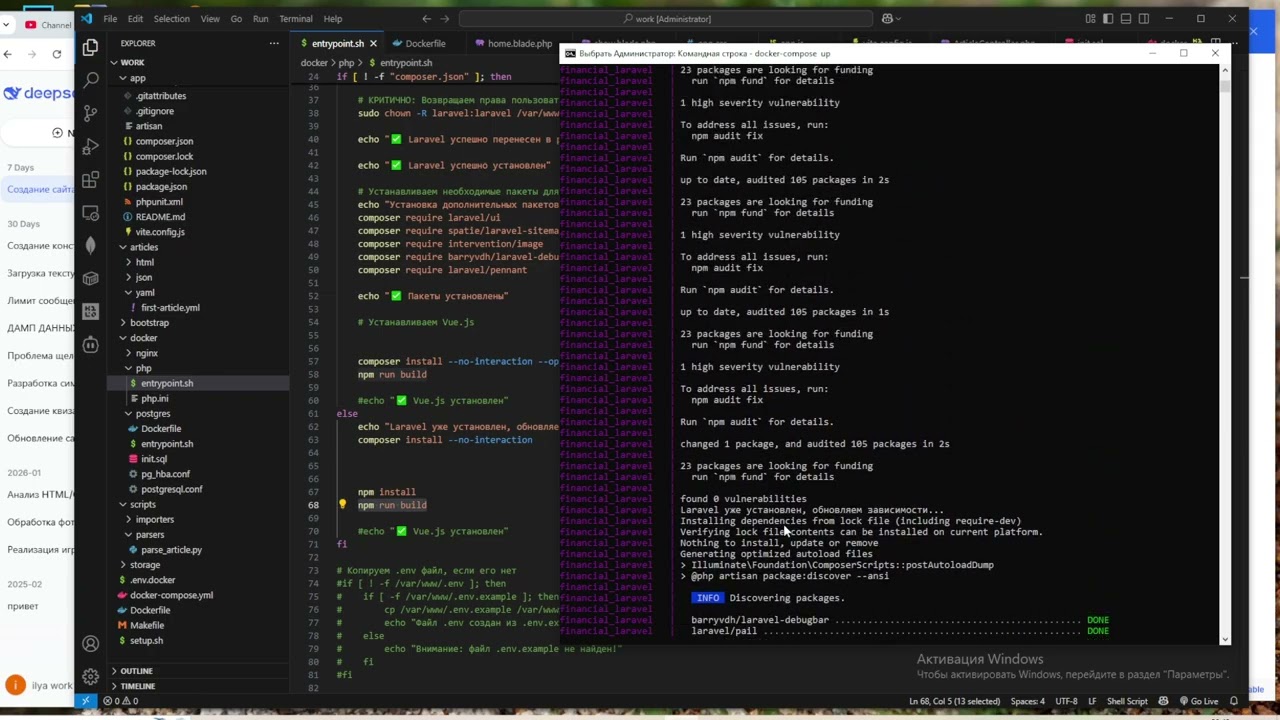Screen dimensions: 1280x720
Task: Collapse the WORK root folder
Action: [132, 62]
